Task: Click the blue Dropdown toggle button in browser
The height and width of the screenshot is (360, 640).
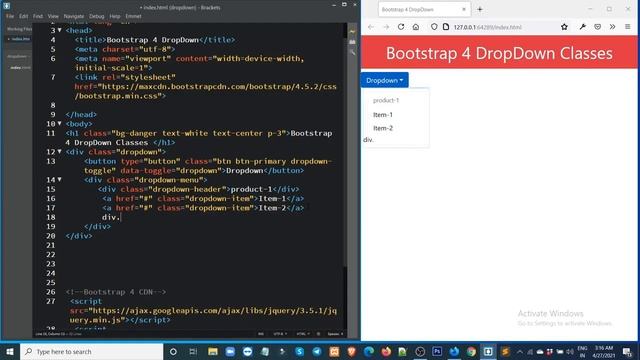Action: coord(384,80)
